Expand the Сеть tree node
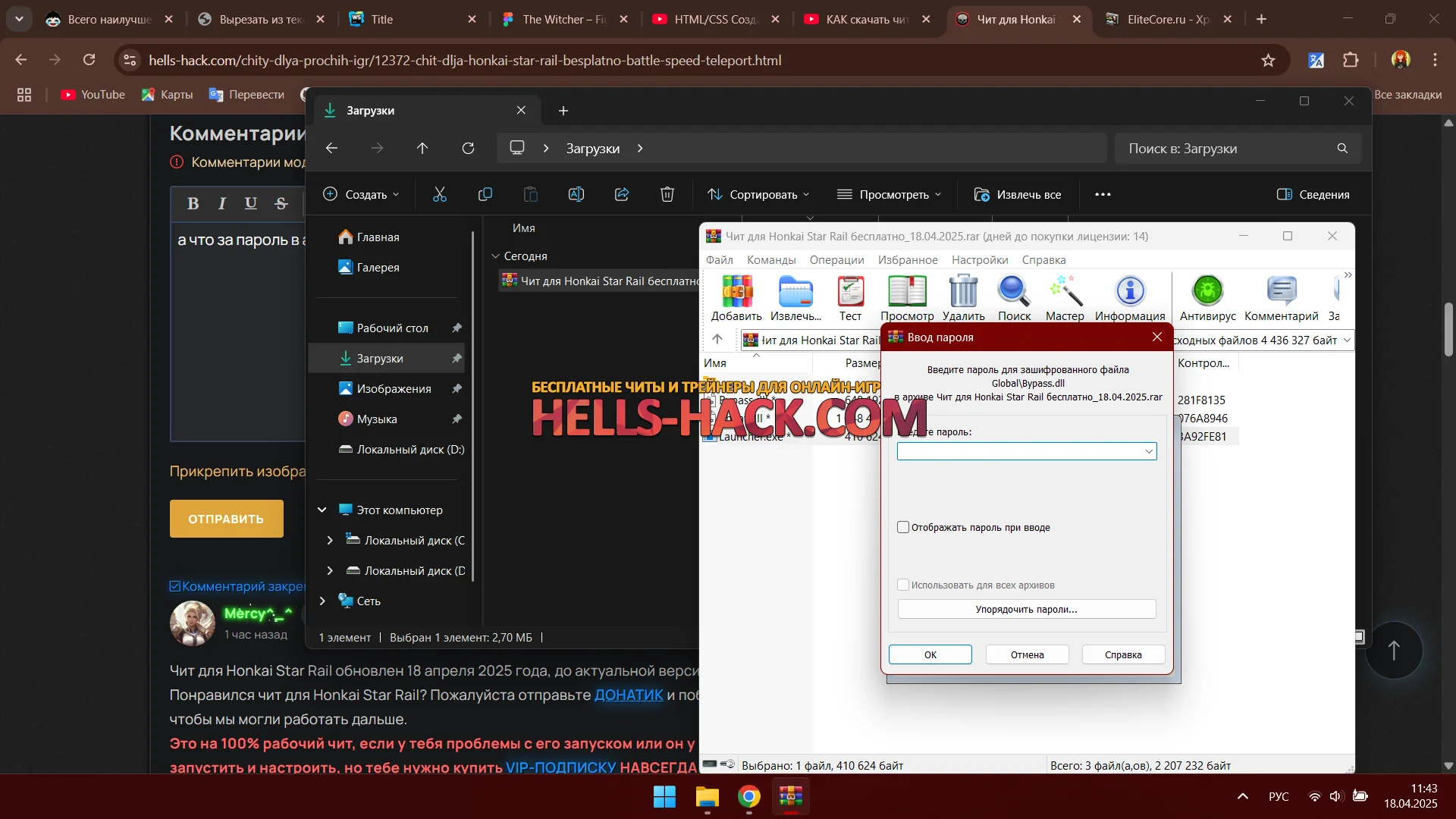Viewport: 1456px width, 819px height. 322,601
